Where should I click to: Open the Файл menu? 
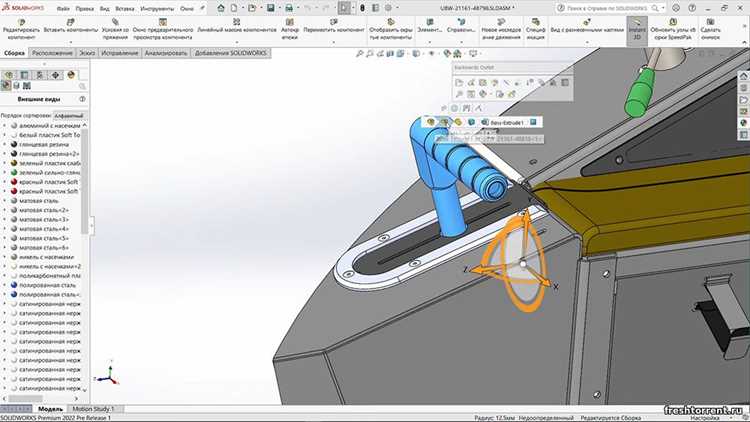click(x=63, y=9)
